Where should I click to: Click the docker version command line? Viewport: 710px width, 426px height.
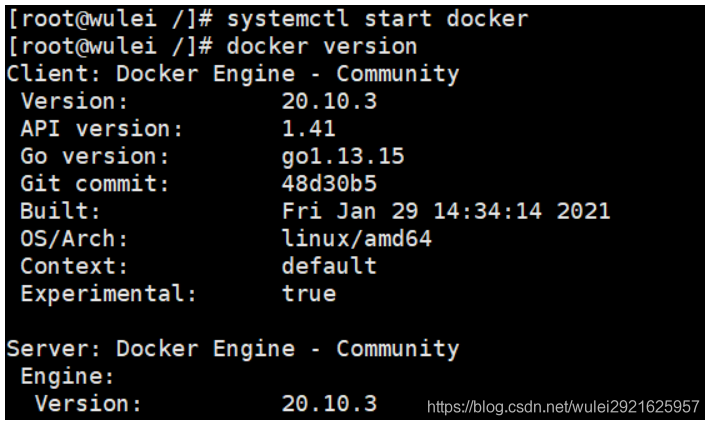[321, 47]
